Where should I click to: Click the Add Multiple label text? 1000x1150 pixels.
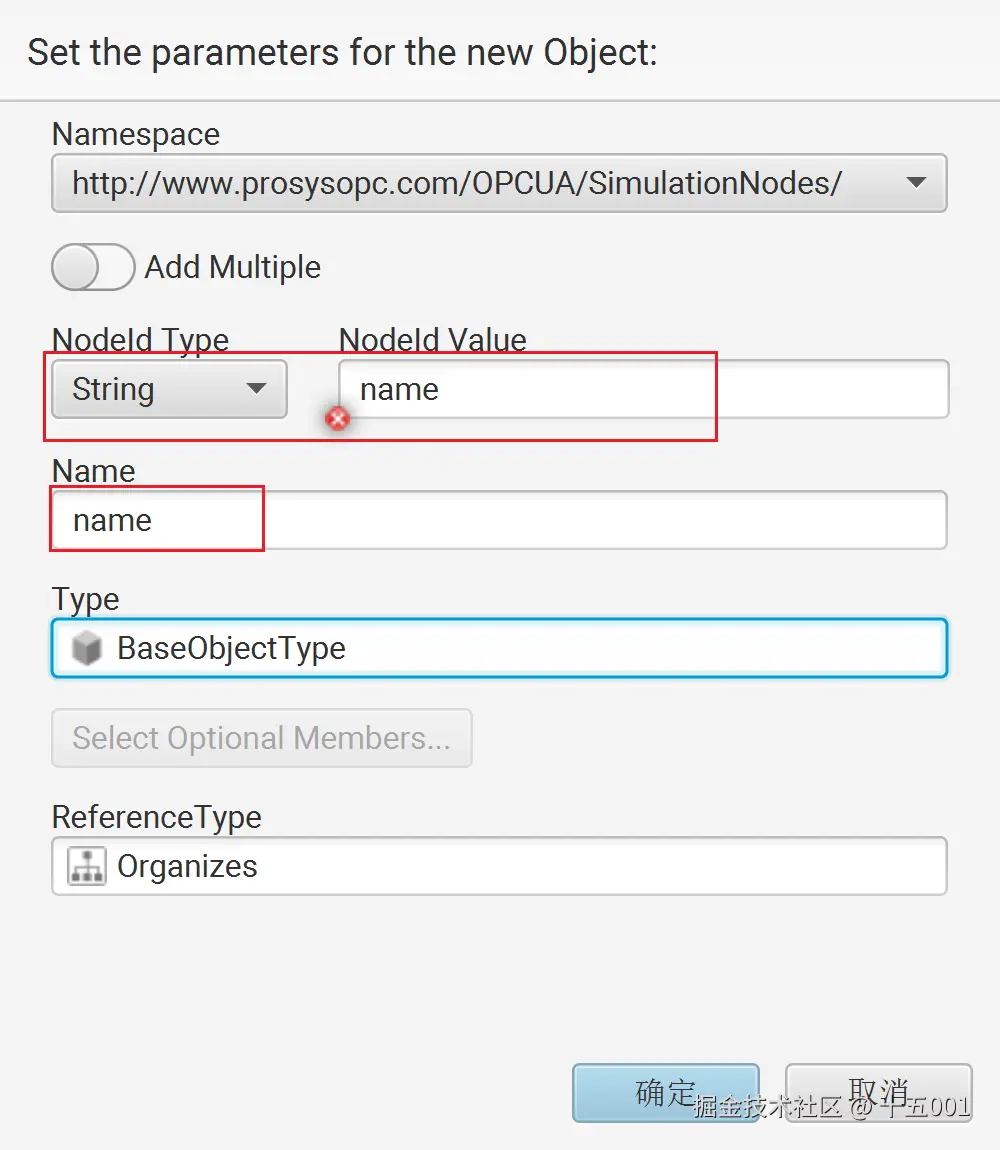(233, 268)
